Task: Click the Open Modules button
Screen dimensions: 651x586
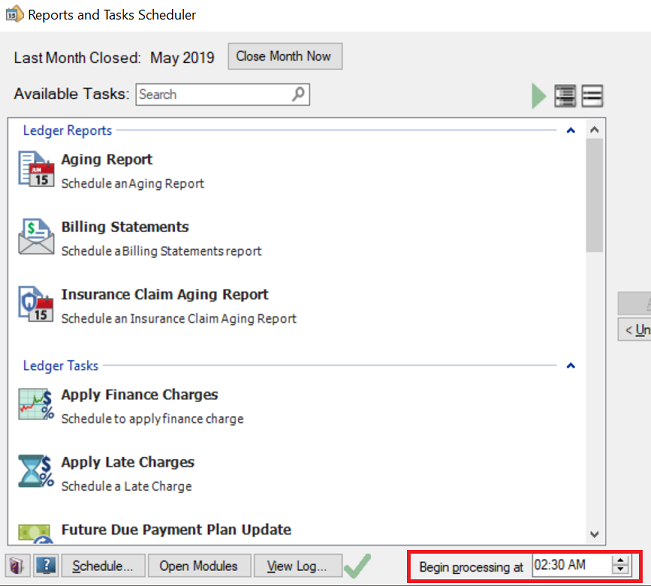Action: 199,566
